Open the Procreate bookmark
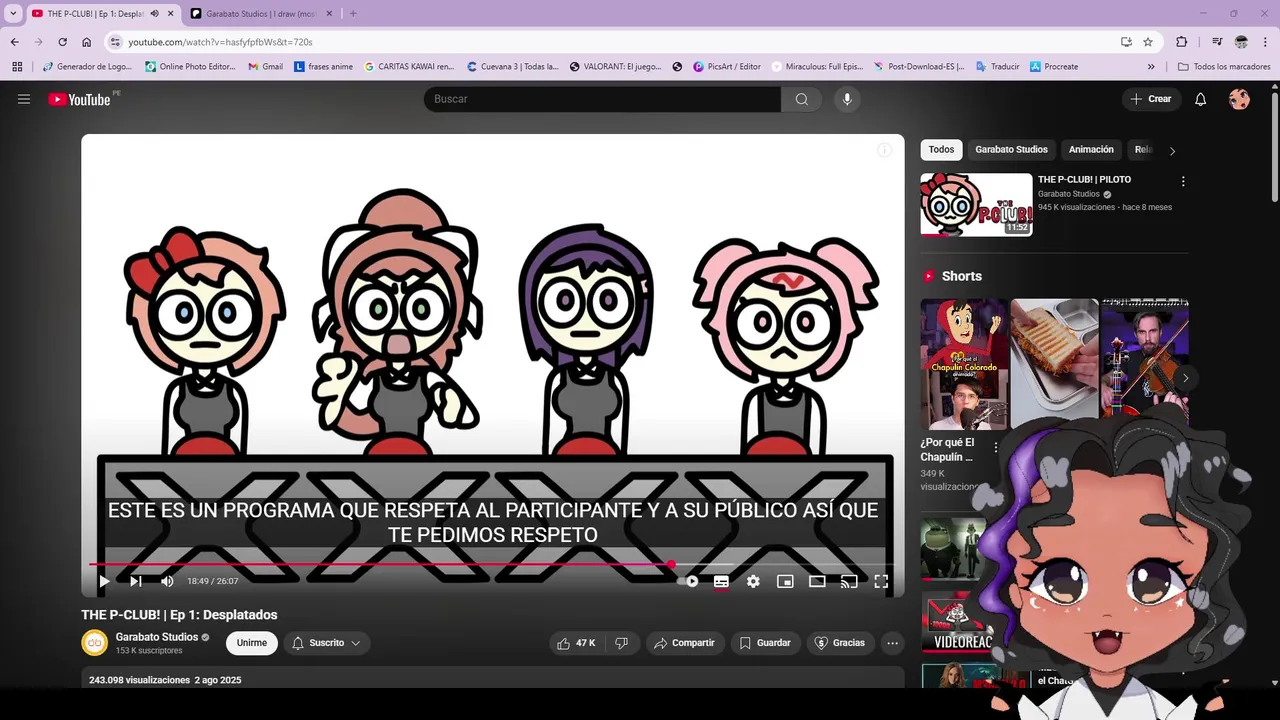The height and width of the screenshot is (720, 1280). pos(1054,67)
